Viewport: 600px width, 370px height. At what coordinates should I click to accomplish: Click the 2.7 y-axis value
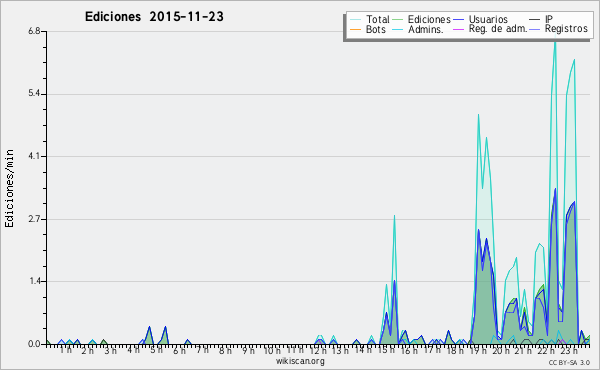34,219
